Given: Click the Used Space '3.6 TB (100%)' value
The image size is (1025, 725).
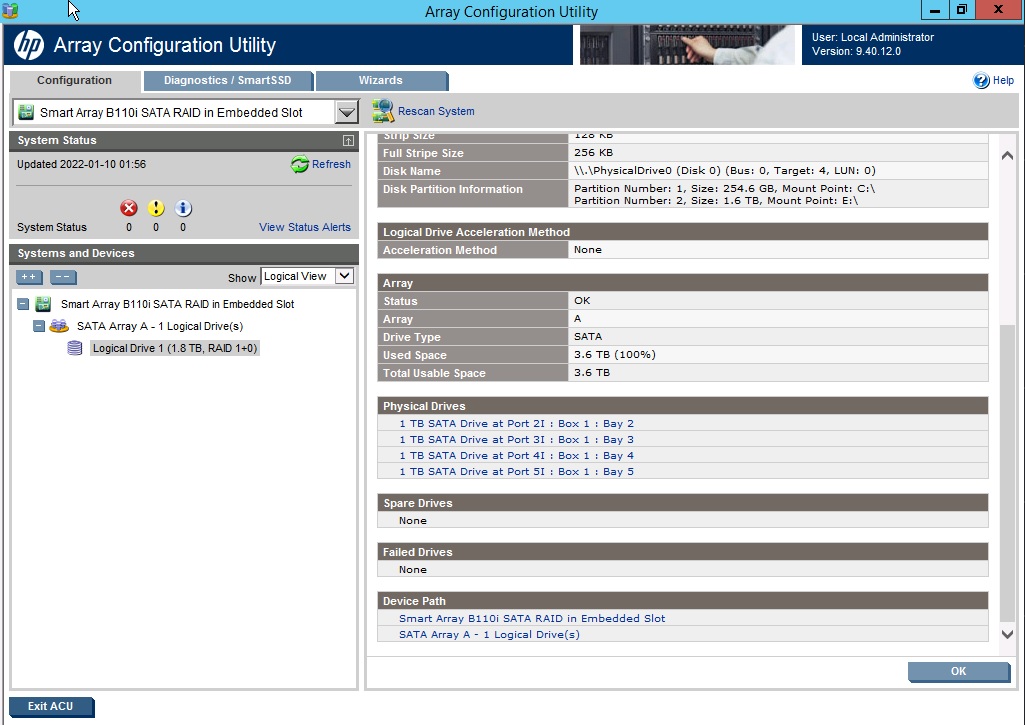Looking at the screenshot, I should tap(614, 354).
